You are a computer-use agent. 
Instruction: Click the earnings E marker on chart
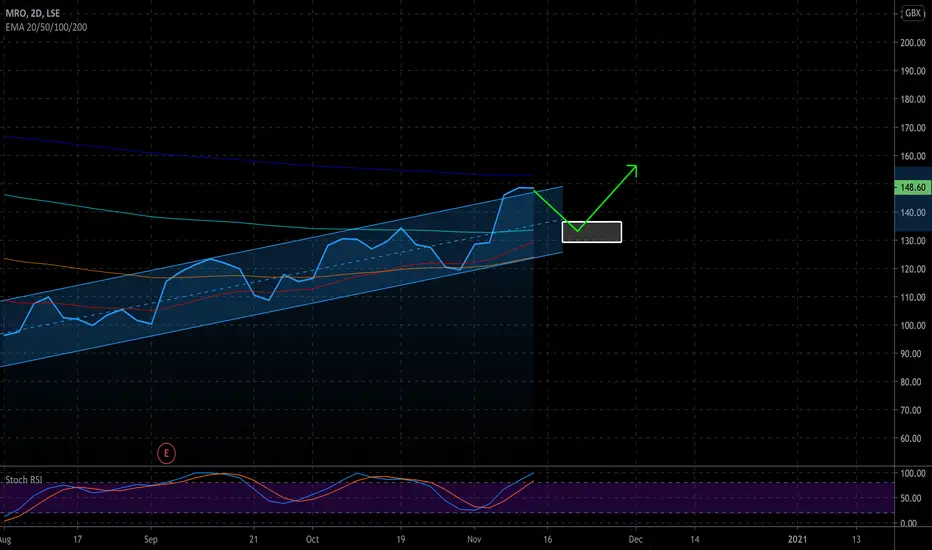coord(166,454)
